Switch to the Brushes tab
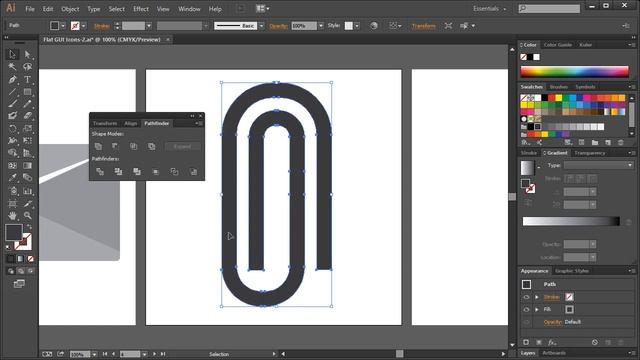Screen dimensions: 640x360 (559, 87)
